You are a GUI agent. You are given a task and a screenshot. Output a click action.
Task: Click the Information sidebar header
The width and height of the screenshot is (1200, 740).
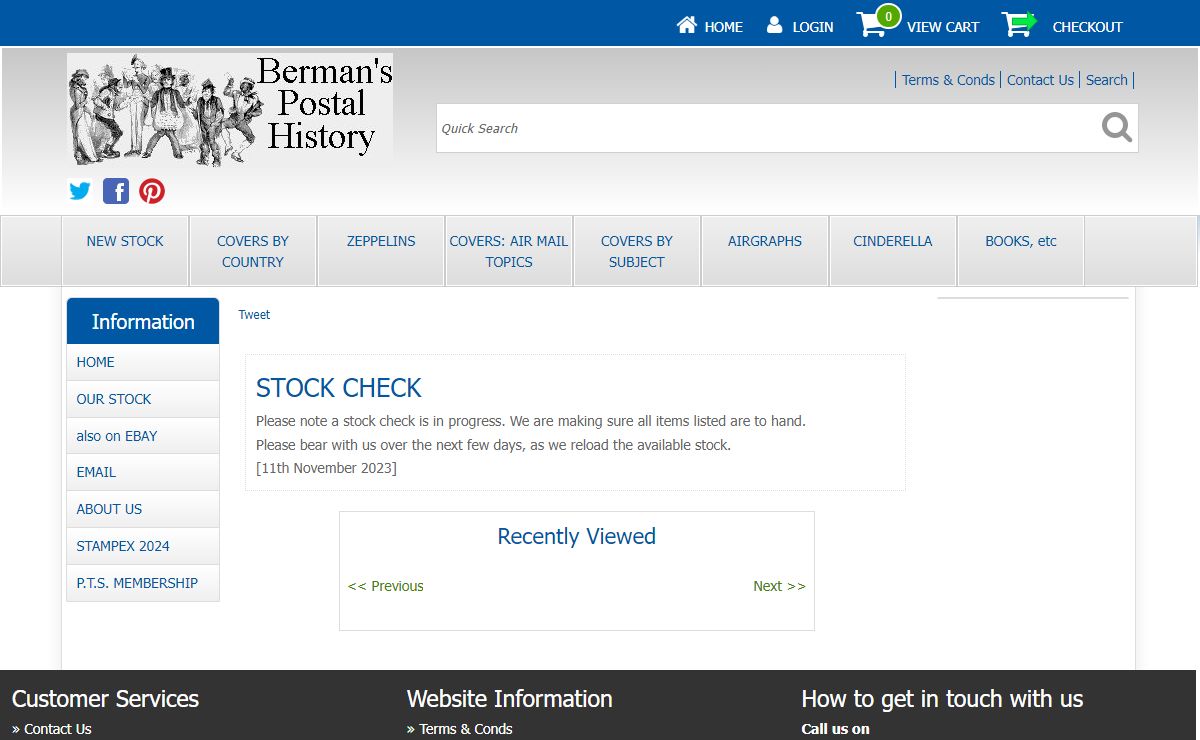[143, 321]
